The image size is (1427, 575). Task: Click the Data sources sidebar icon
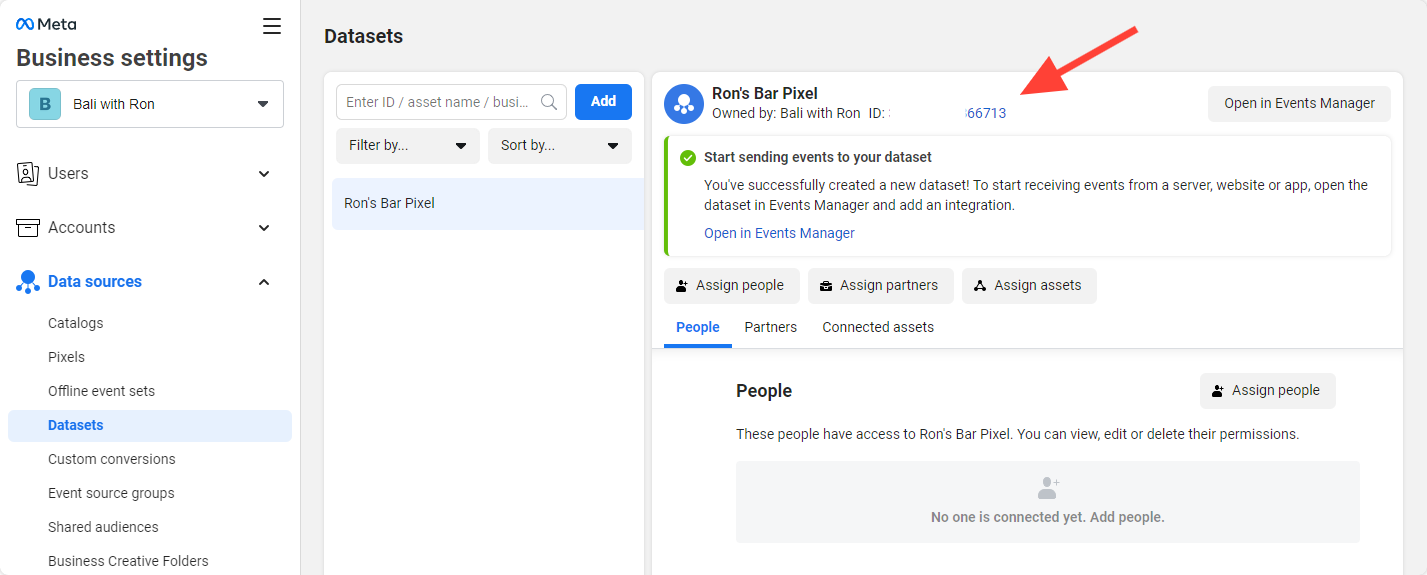pyautogui.click(x=28, y=282)
